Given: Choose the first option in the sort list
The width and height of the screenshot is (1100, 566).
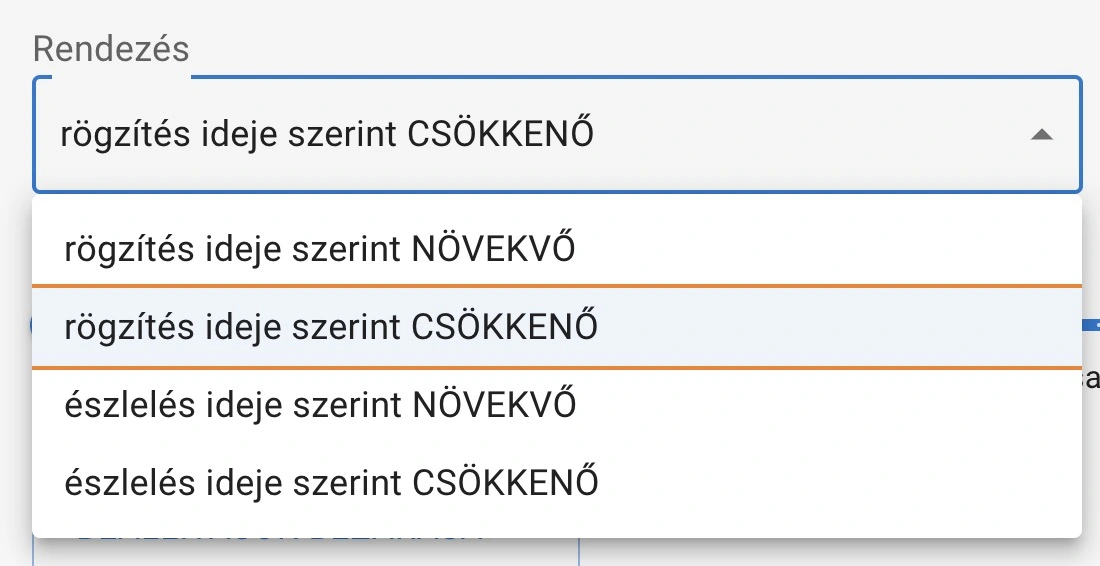Looking at the screenshot, I should coord(320,248).
